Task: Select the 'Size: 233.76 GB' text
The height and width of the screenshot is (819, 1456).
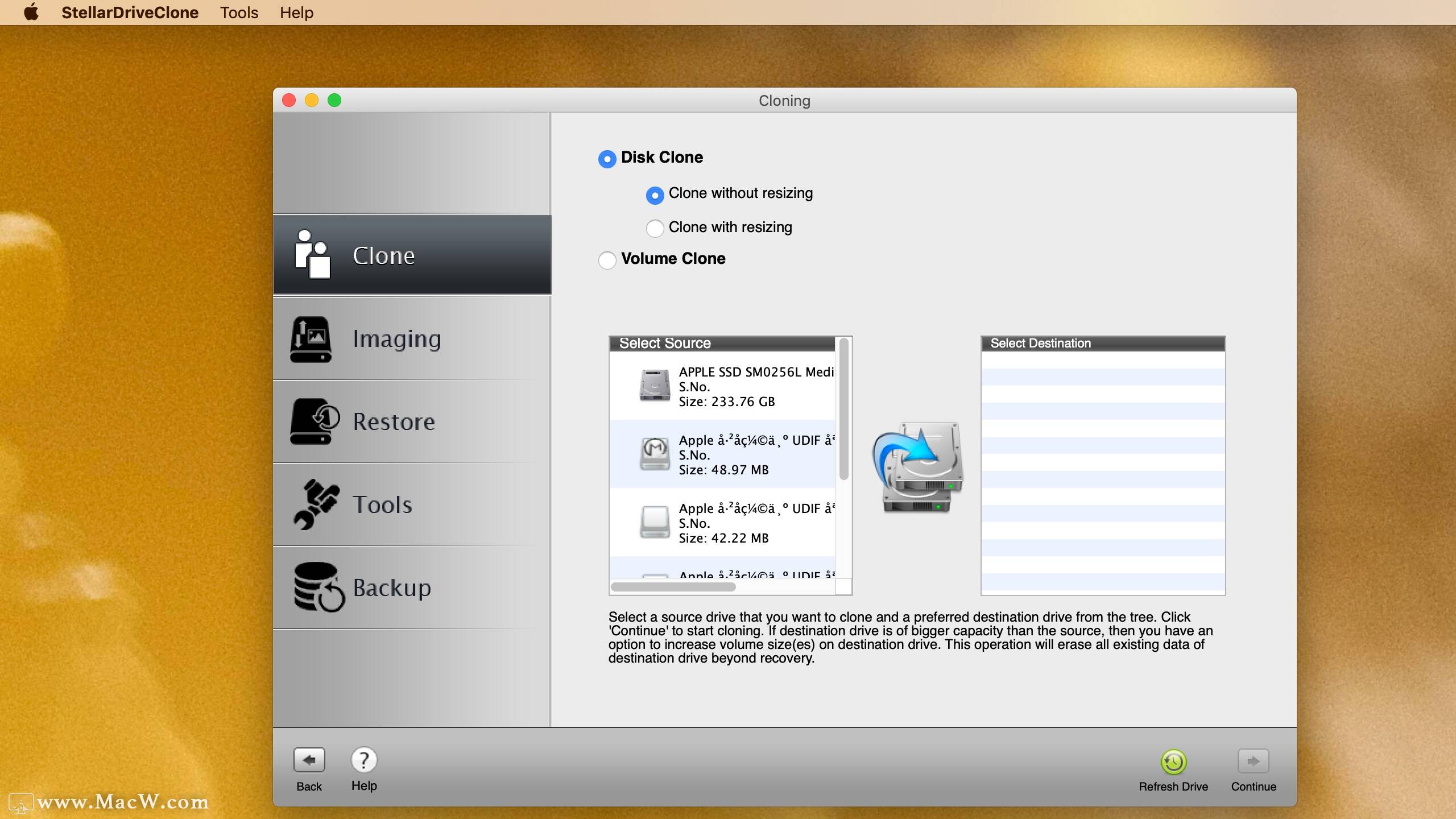Action: pyautogui.click(x=726, y=402)
